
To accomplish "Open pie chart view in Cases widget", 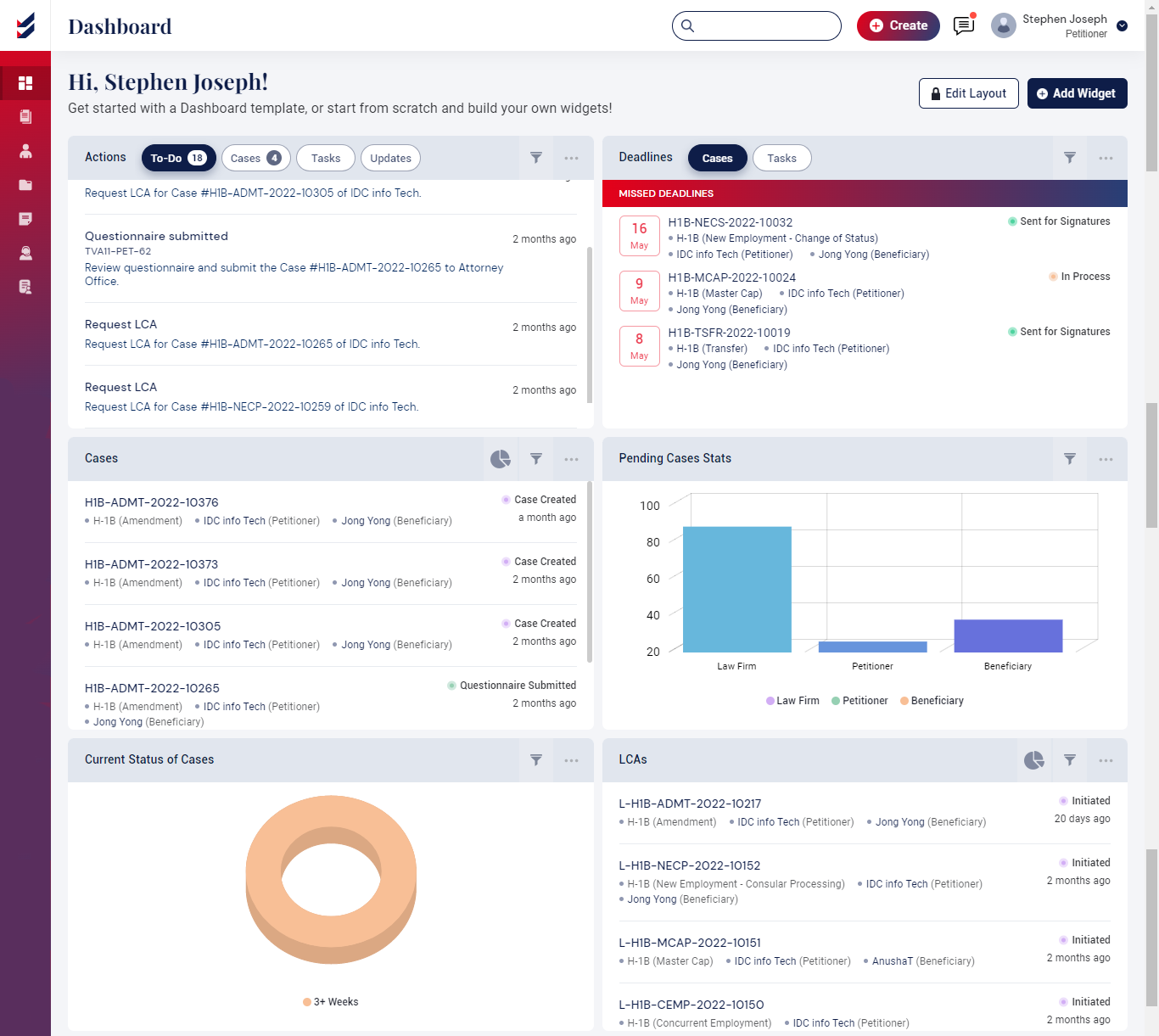I will (500, 458).
